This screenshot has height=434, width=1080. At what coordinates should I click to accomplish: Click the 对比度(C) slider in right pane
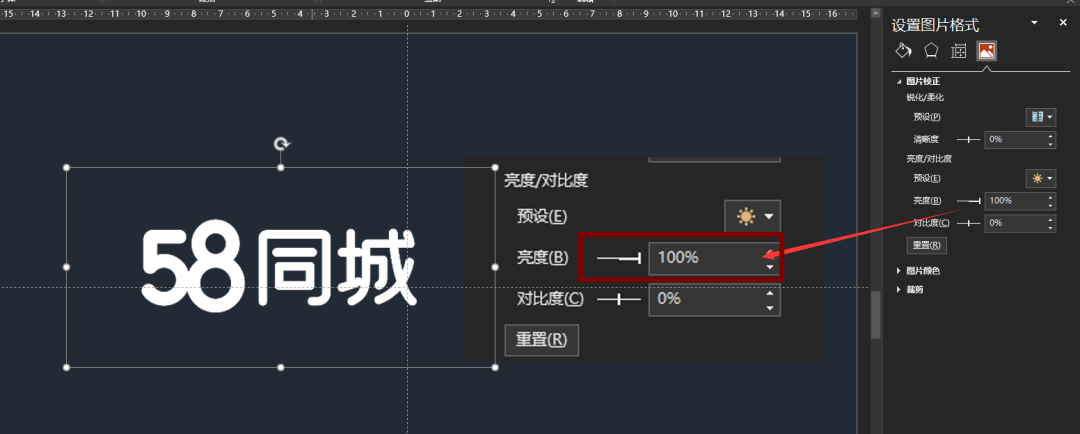[968, 223]
